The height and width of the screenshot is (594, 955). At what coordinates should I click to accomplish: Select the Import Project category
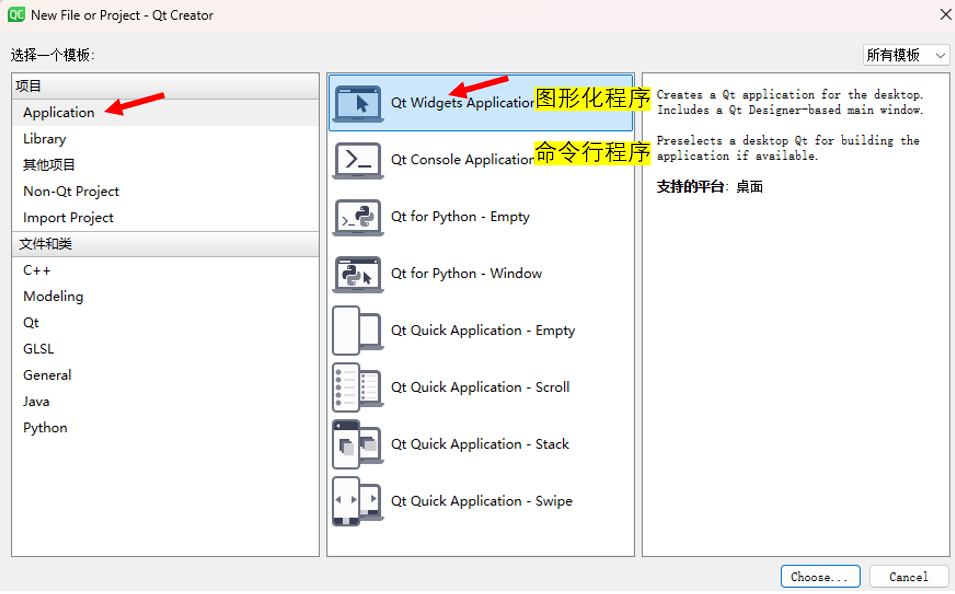coord(165,217)
